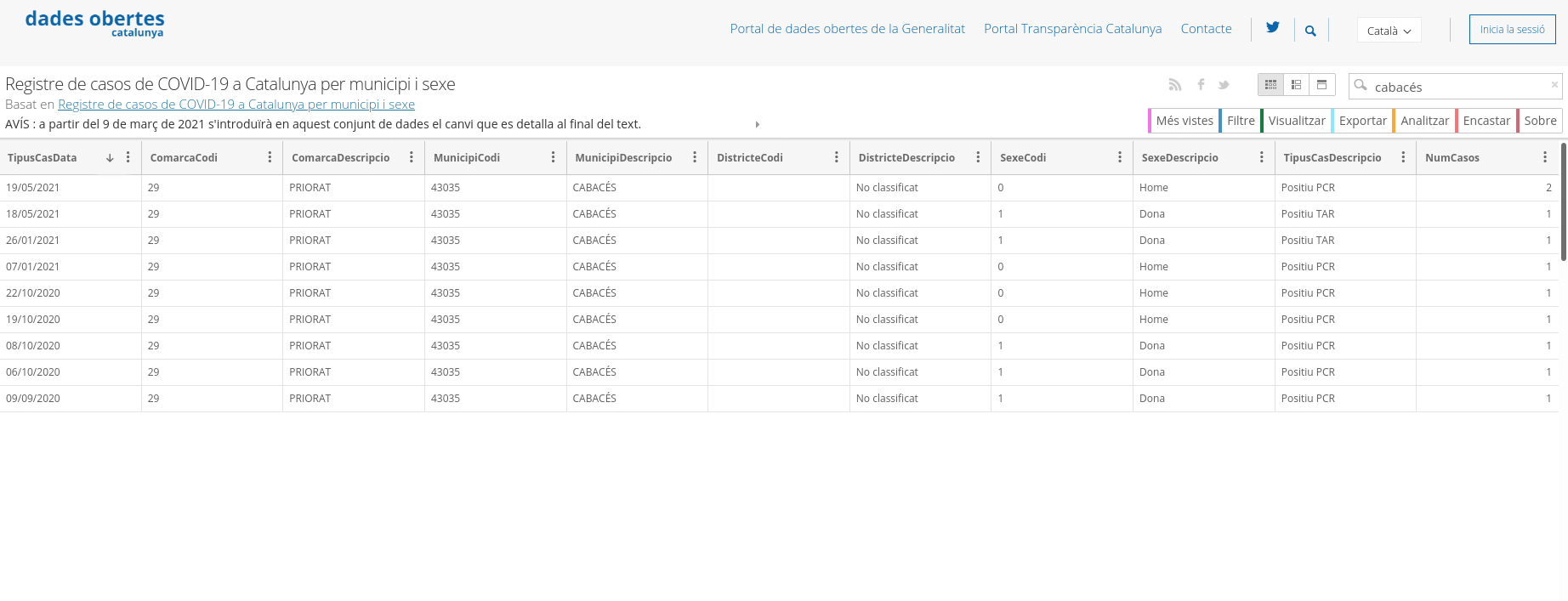Image resolution: width=1568 pixels, height=601 pixels.
Task: Share the dataset on Facebook
Action: click(1201, 84)
